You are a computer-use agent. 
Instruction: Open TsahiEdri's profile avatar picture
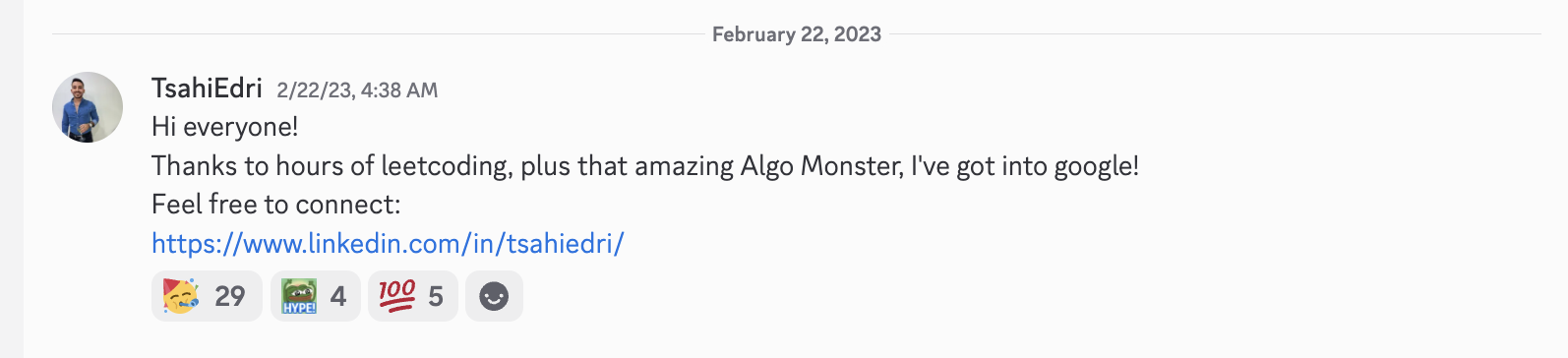pos(88,107)
